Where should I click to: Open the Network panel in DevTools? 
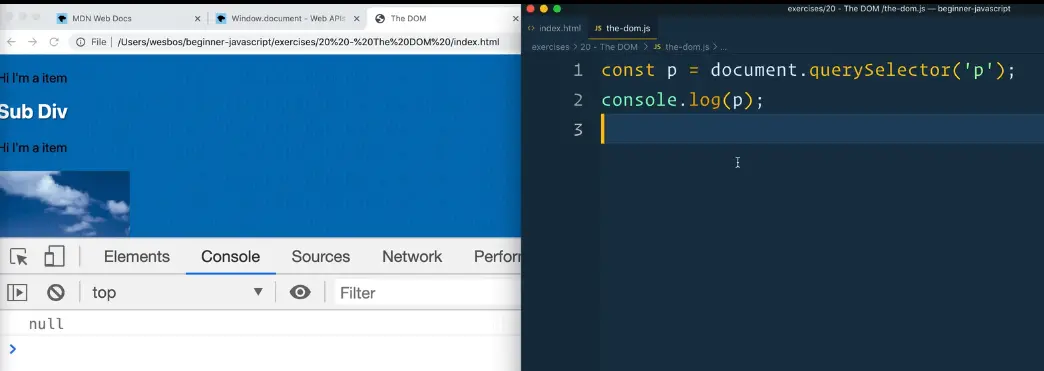(x=411, y=256)
